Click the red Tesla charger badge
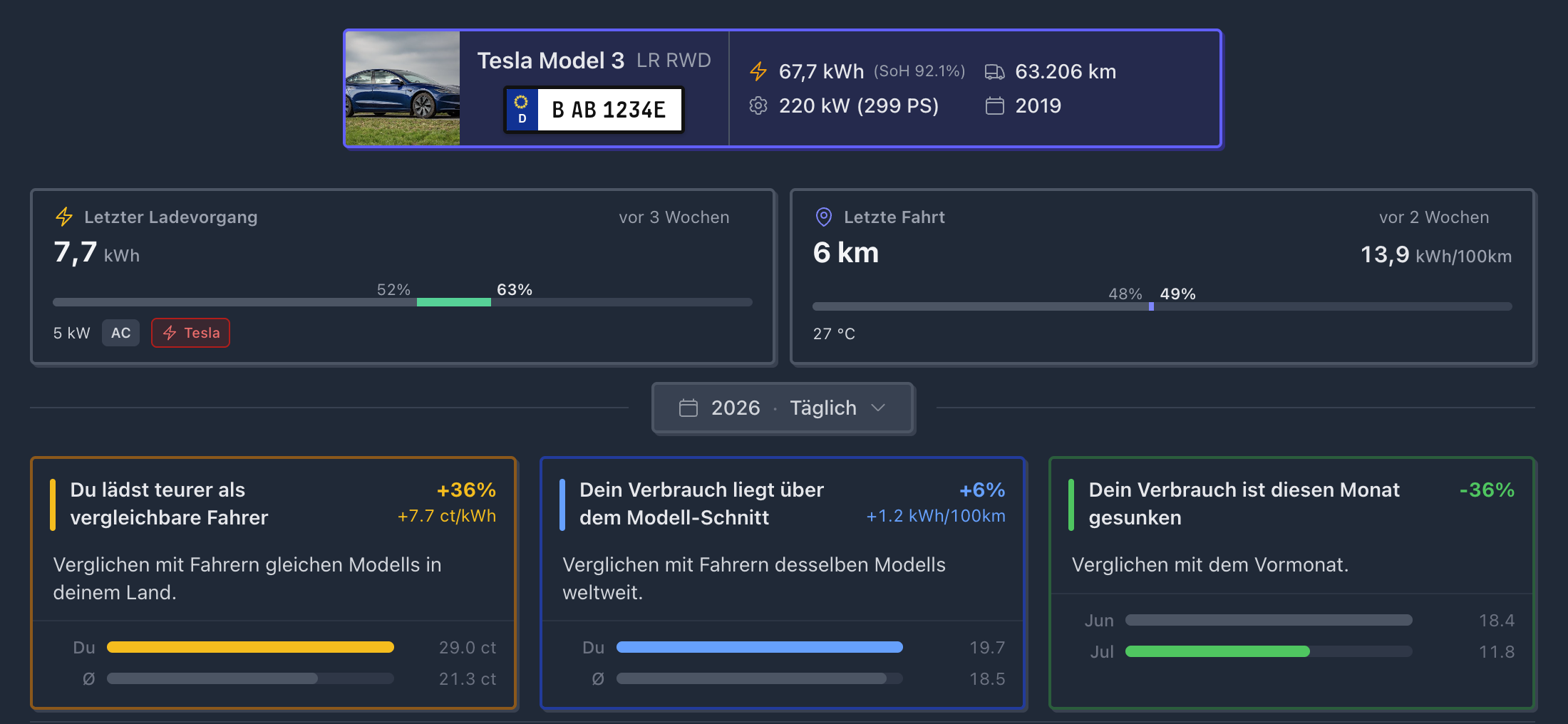The height and width of the screenshot is (724, 1568). coord(190,333)
